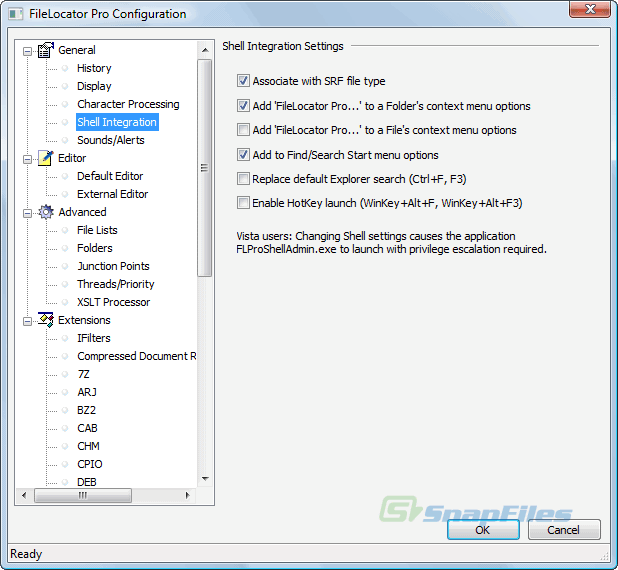
Task: Select Compressed Document tree item
Action: pyautogui.click(x=136, y=356)
